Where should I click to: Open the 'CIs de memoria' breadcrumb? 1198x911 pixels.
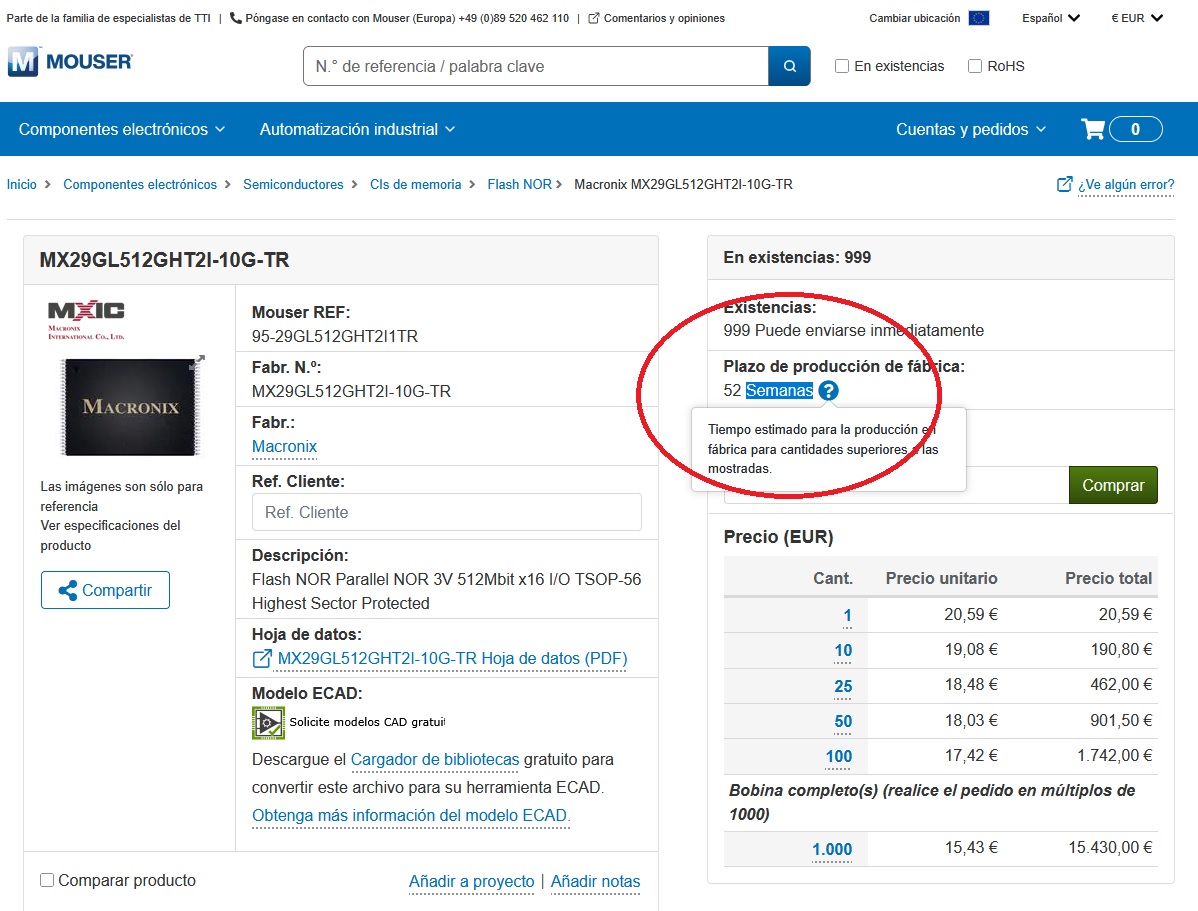click(416, 184)
